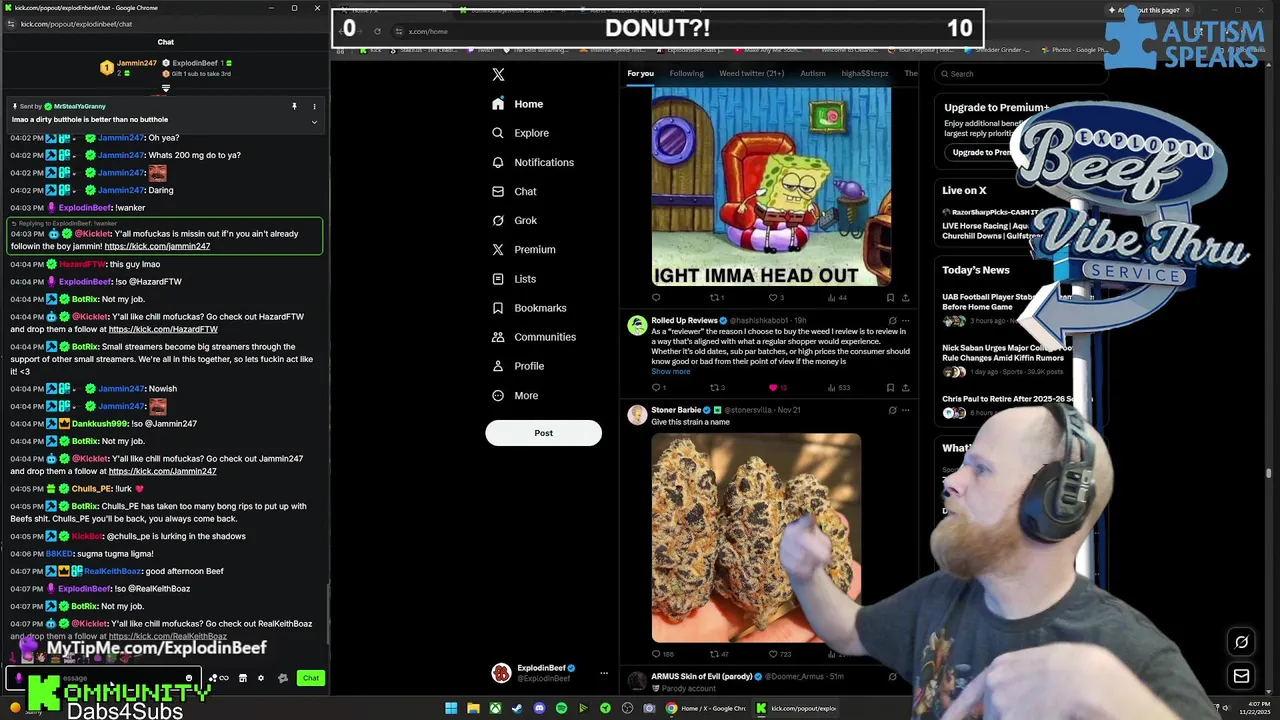The width and height of the screenshot is (1280, 720).
Task: Bookmark the Rolled Up Reviews post
Action: tap(890, 387)
